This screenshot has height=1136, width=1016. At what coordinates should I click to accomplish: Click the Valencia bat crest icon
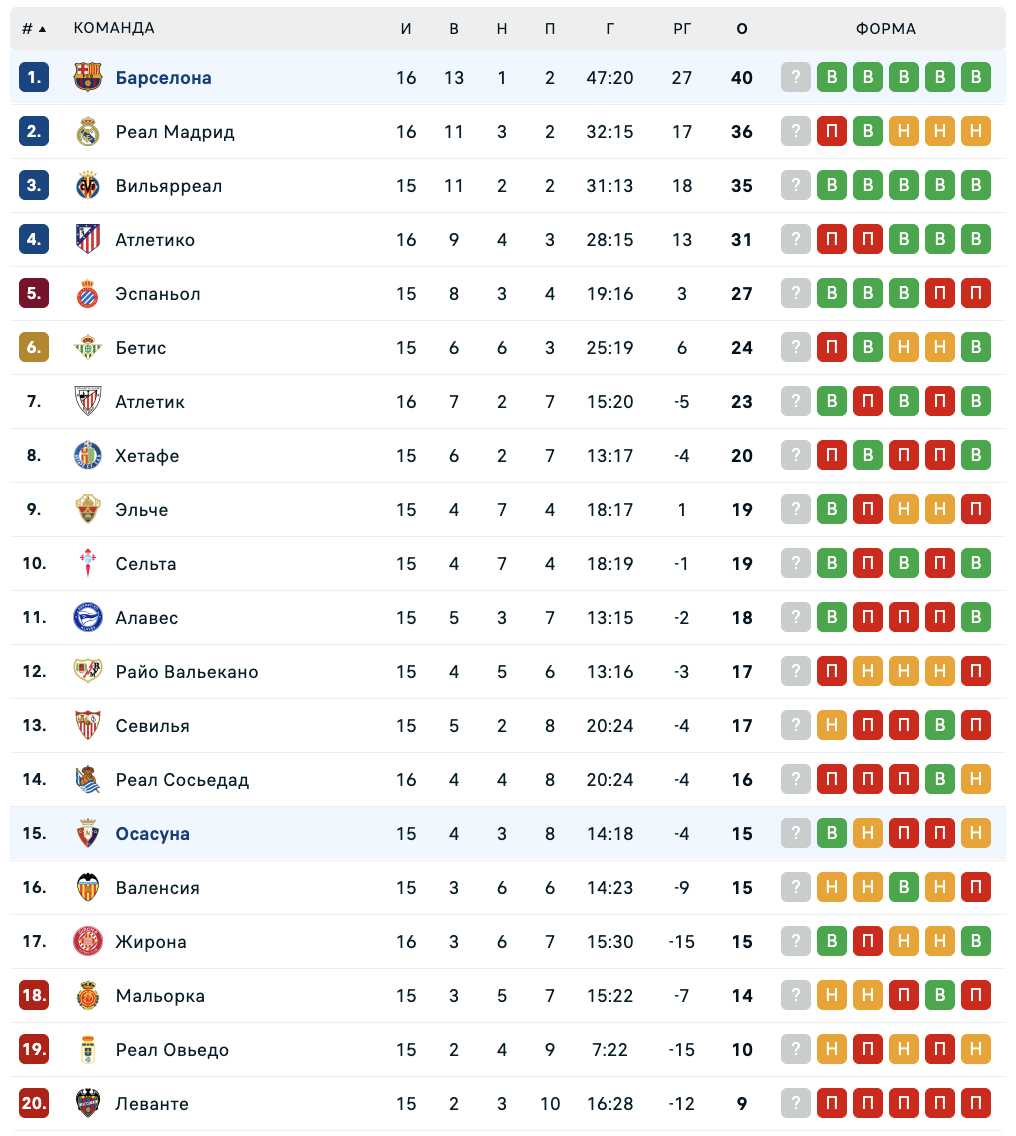[88, 888]
